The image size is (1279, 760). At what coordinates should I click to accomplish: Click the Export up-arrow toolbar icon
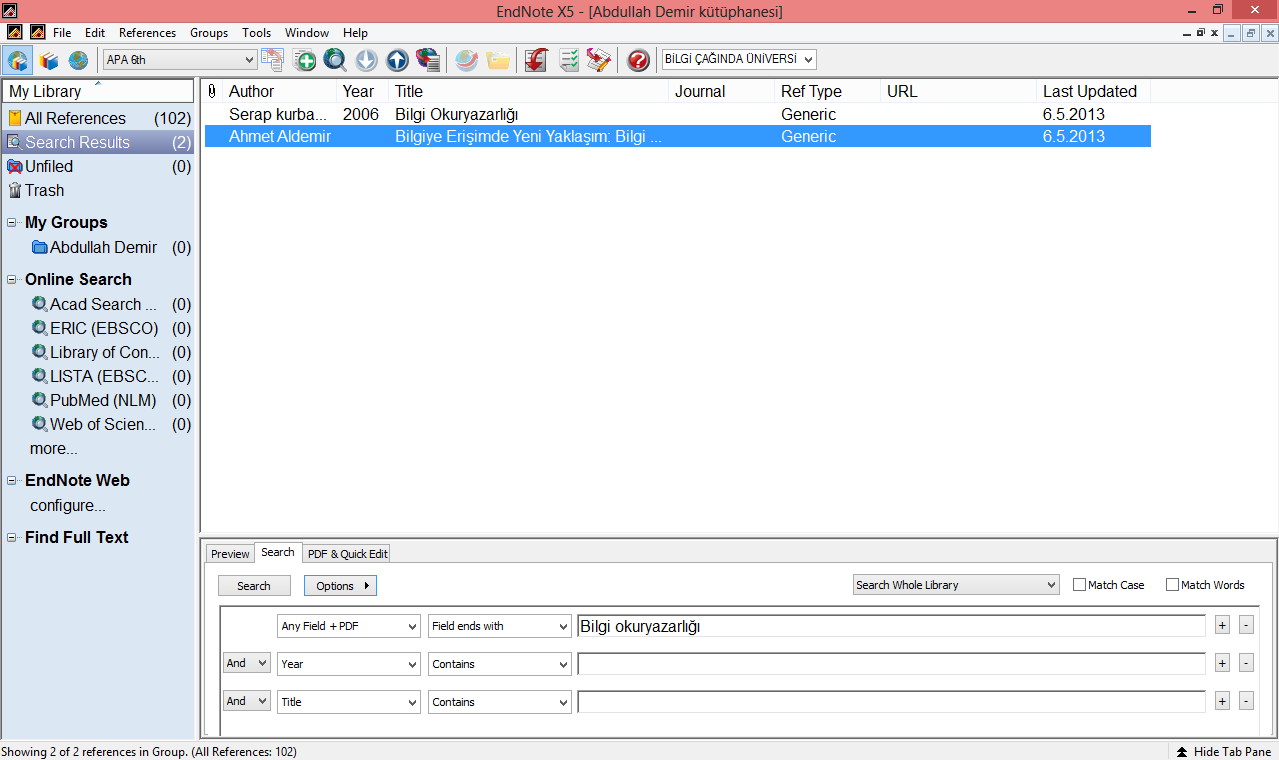click(397, 60)
